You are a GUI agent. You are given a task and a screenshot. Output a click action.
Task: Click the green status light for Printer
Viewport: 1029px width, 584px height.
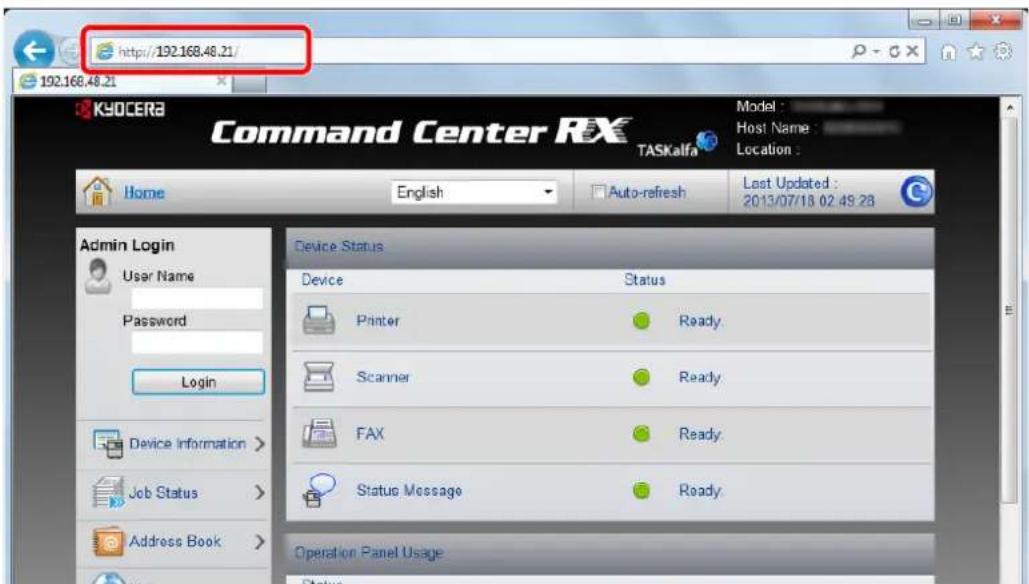coord(641,321)
